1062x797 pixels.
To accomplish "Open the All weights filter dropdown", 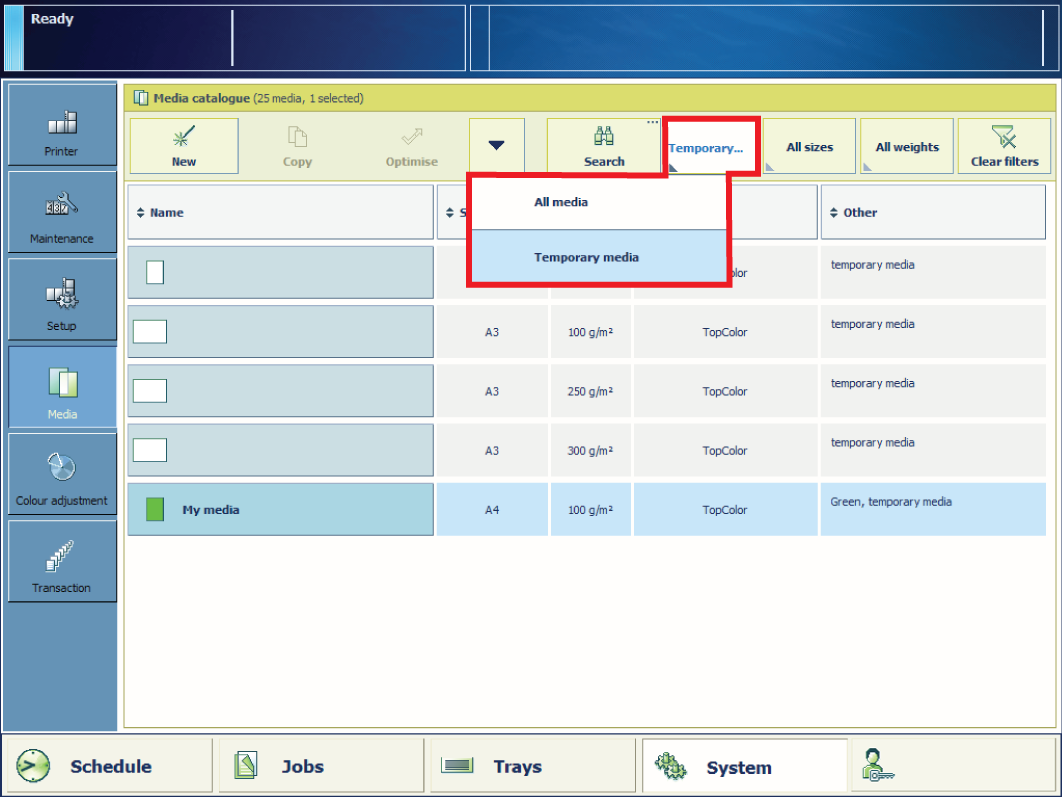I will pos(906,147).
